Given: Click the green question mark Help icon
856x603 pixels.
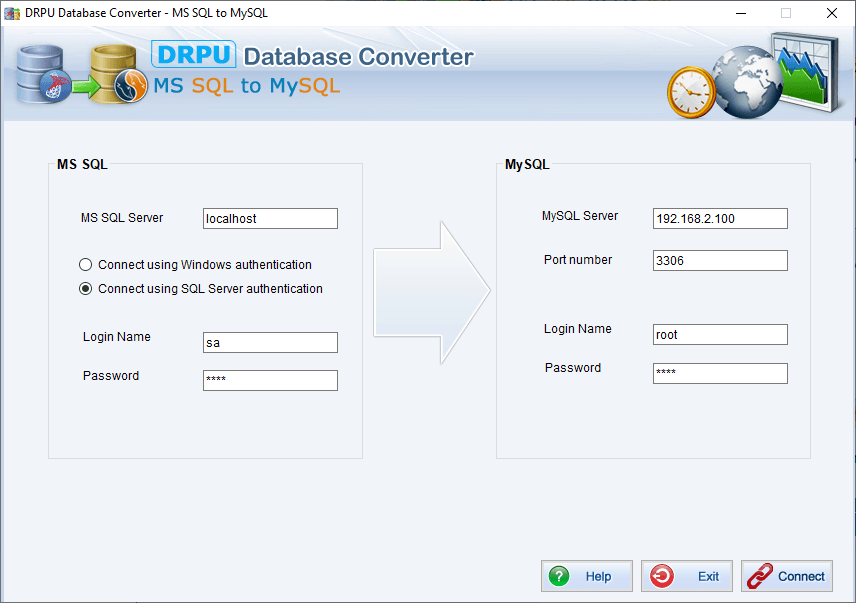Looking at the screenshot, I should pos(559,576).
